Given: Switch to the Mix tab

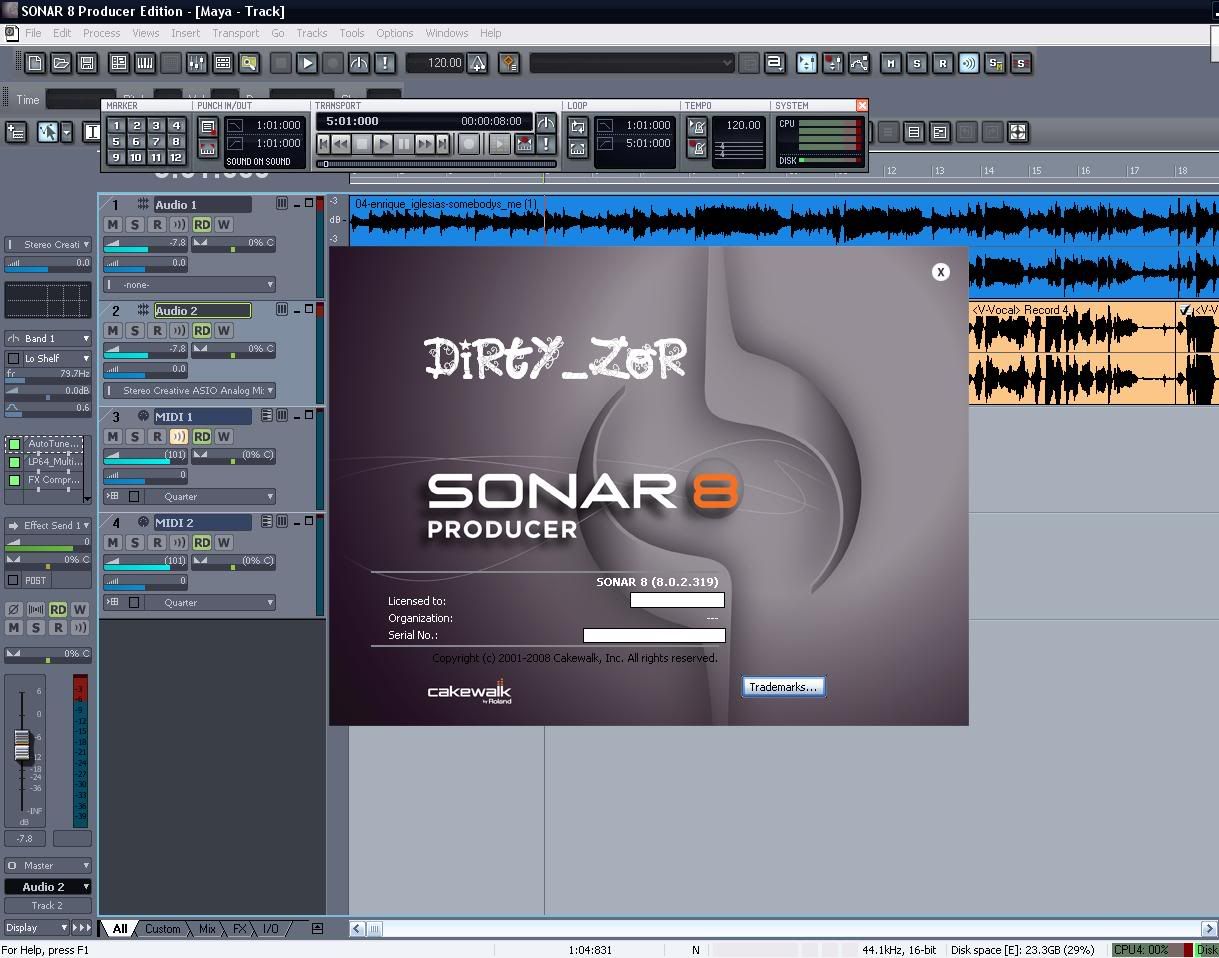Looking at the screenshot, I should point(207,929).
